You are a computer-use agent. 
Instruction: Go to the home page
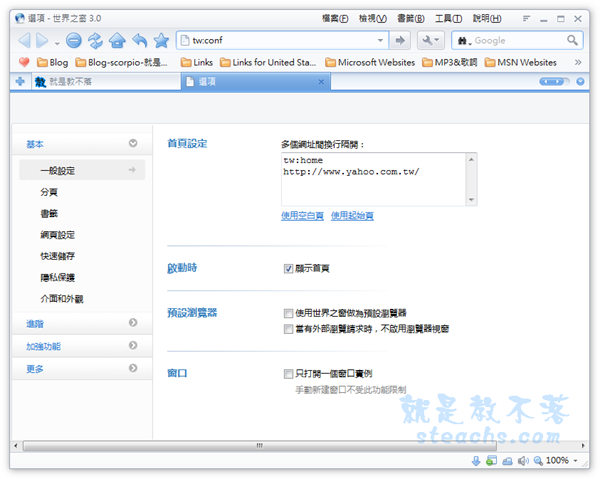(x=117, y=40)
